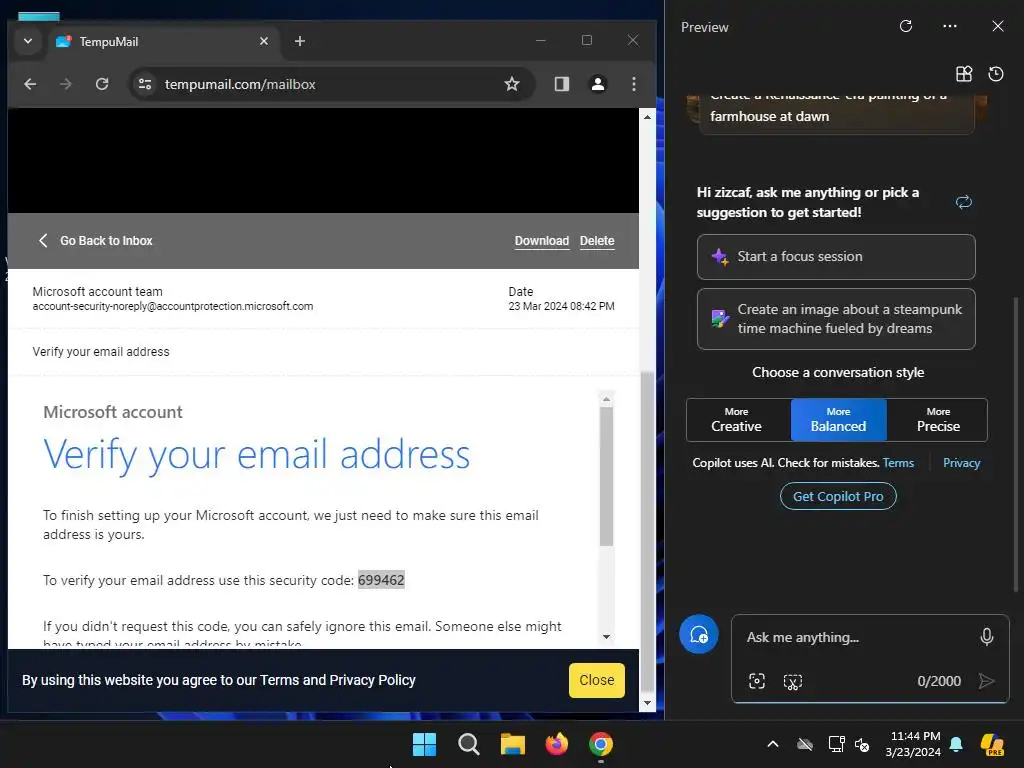Image resolution: width=1024 pixels, height=768 pixels.
Task: Select the TempuMail tab
Action: coord(163,42)
